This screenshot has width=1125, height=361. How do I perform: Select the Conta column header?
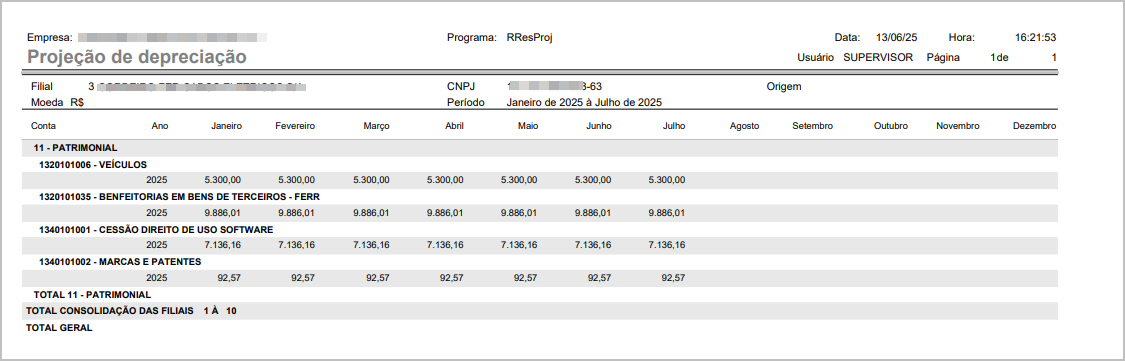44,126
